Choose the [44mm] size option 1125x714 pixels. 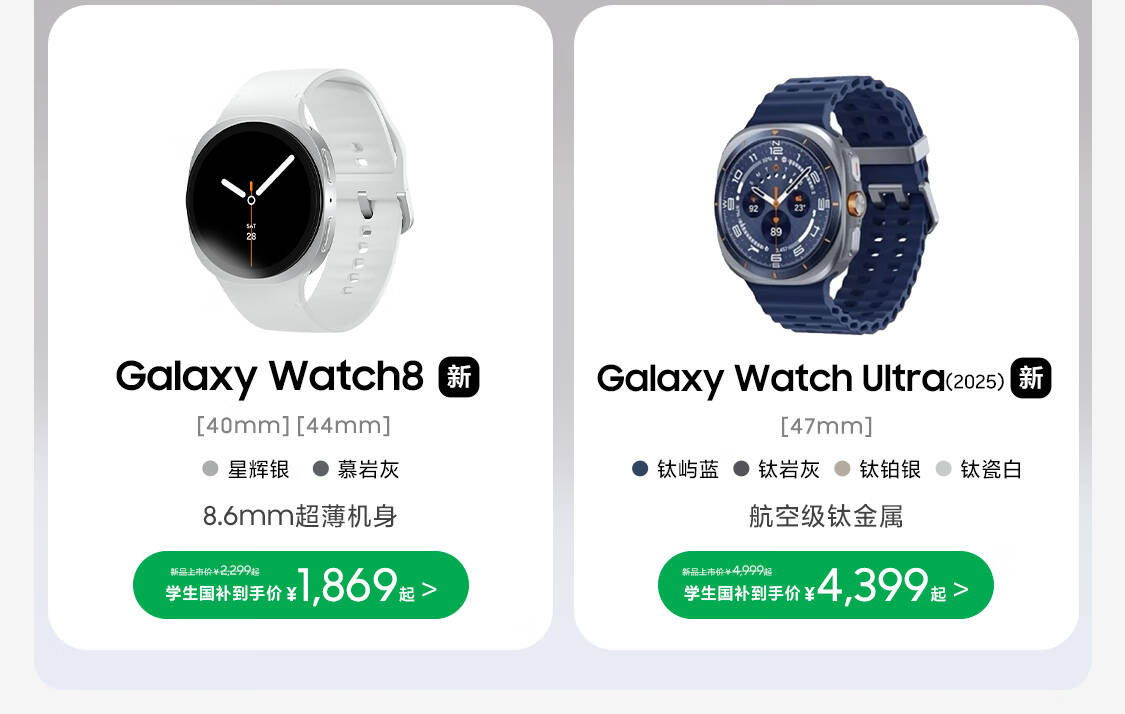tap(344, 426)
